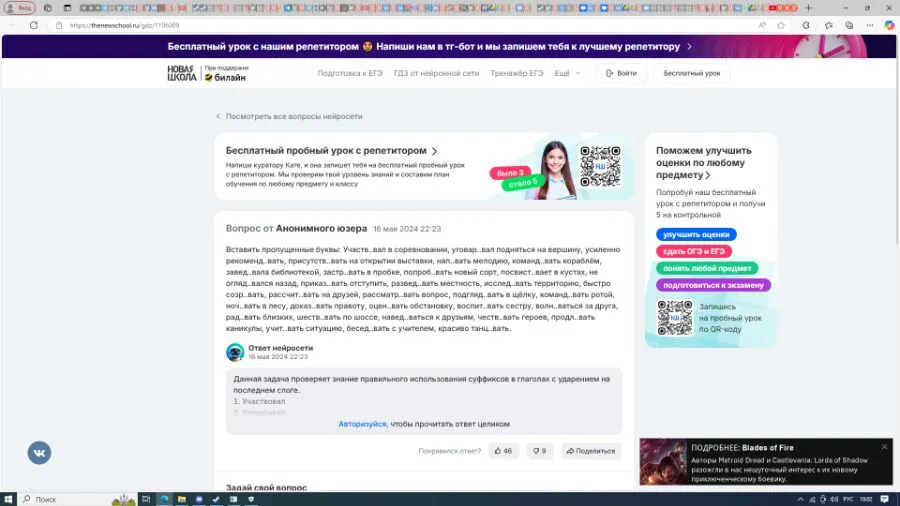The image size is (900, 506).
Task: Click the Бесплатный урок header button
Action: 692,73
